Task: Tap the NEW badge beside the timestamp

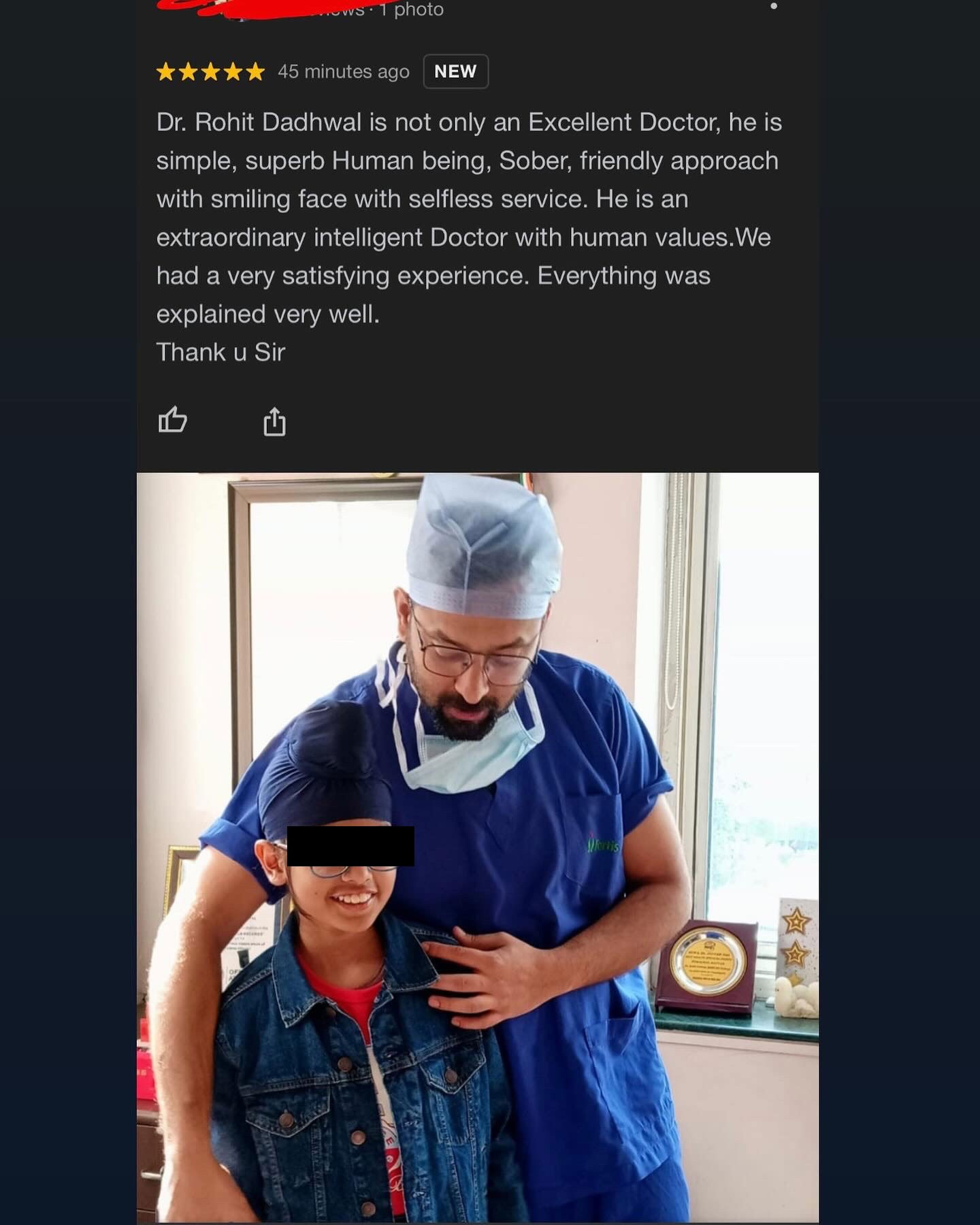Action: click(456, 71)
